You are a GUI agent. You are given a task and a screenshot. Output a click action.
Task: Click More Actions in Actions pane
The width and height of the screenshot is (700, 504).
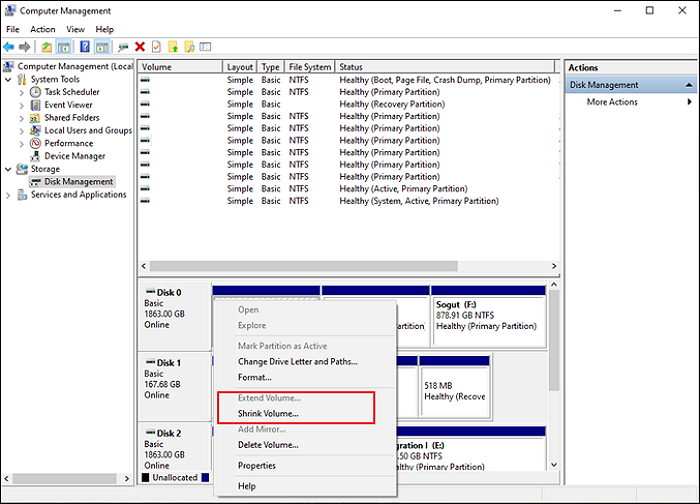click(612, 102)
